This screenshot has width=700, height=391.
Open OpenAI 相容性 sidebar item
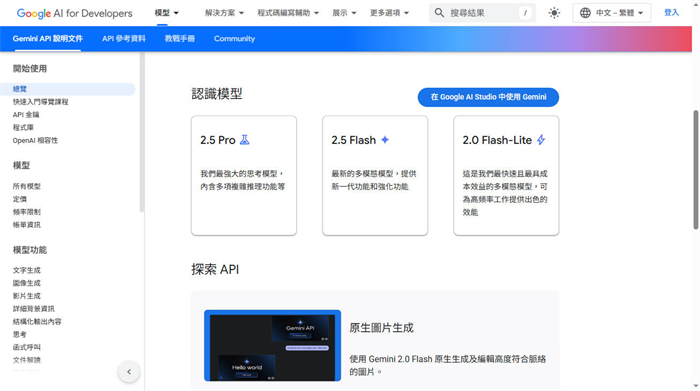(x=35, y=140)
